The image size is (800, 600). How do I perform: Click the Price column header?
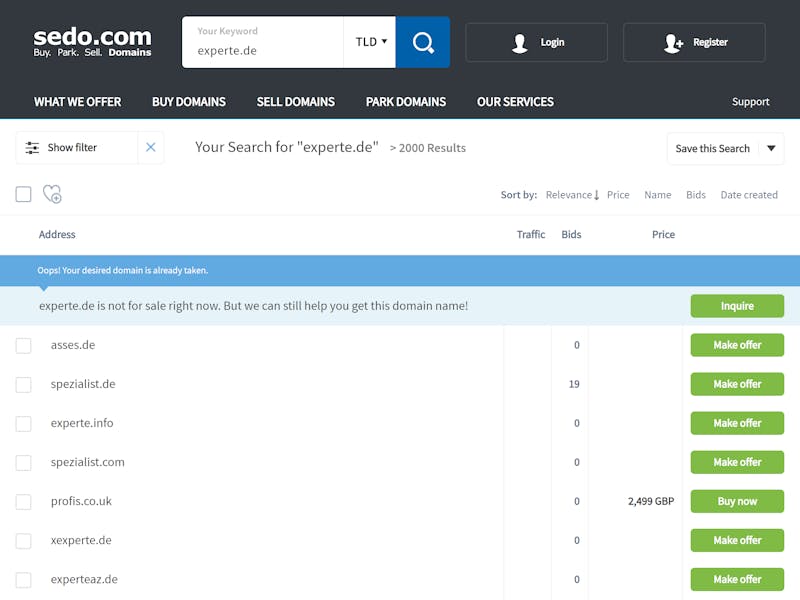(x=663, y=234)
